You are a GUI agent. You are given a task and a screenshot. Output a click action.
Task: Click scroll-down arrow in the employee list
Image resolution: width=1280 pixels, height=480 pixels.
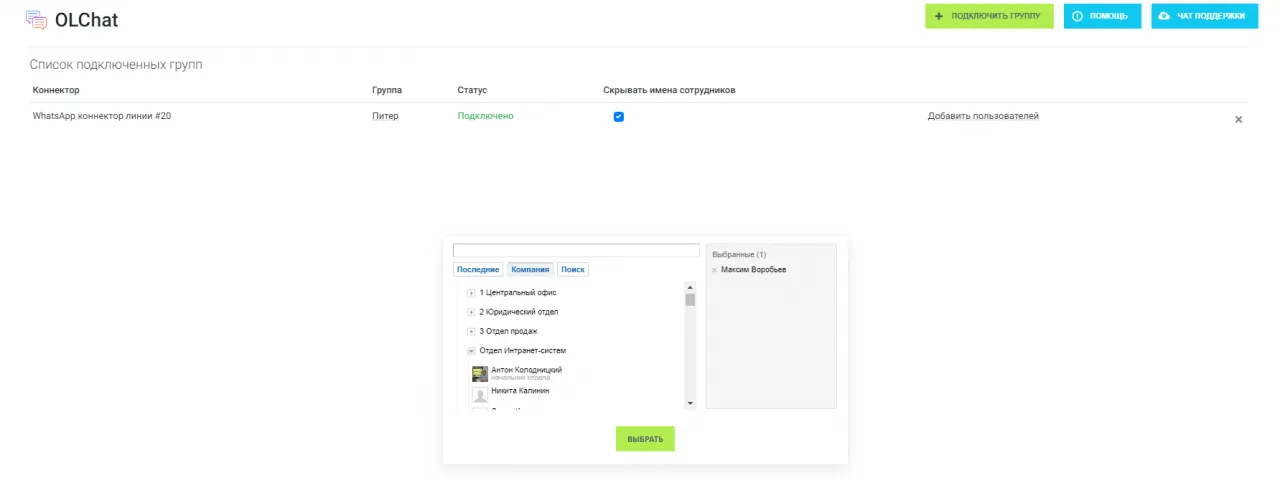pyautogui.click(x=689, y=403)
